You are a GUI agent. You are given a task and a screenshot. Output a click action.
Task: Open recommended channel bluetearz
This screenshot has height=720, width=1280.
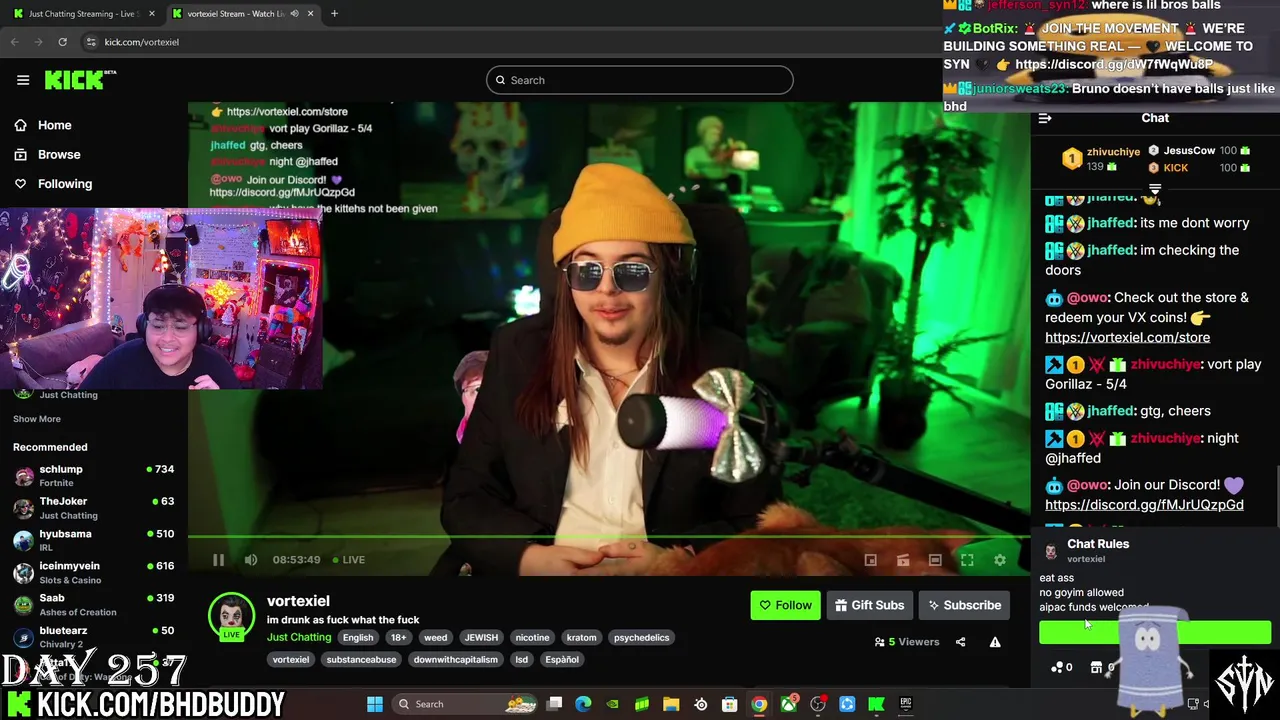(94, 637)
